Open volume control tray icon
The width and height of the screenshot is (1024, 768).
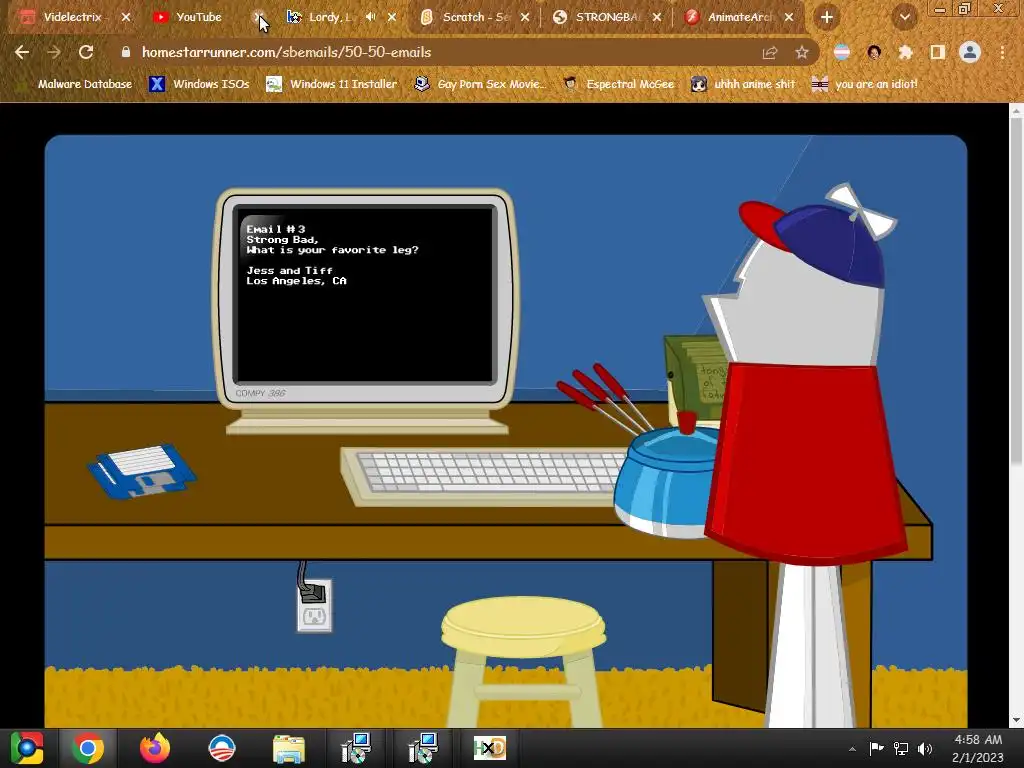click(925, 748)
